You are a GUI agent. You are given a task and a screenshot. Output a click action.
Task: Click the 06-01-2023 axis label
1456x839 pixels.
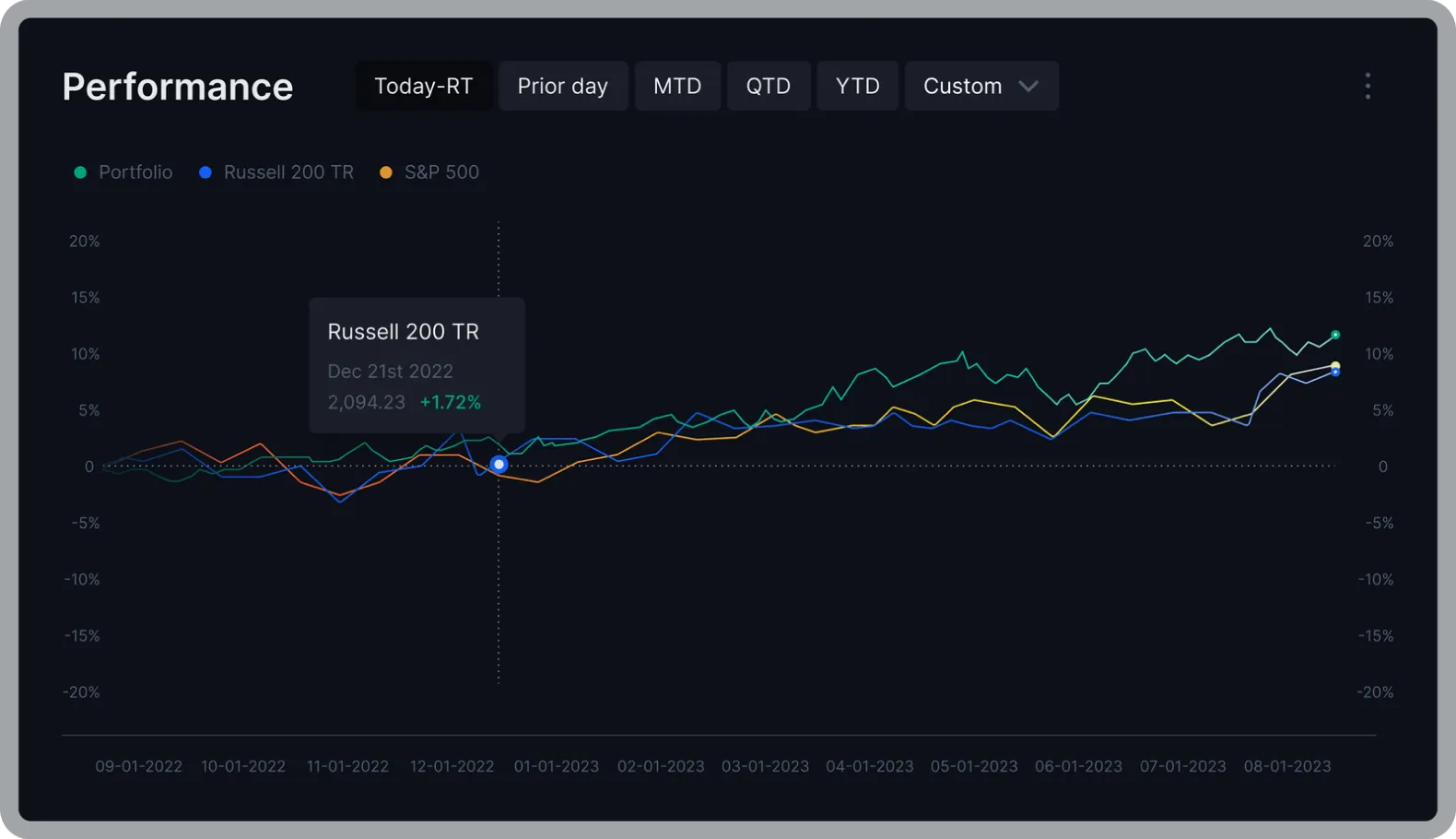[1078, 766]
